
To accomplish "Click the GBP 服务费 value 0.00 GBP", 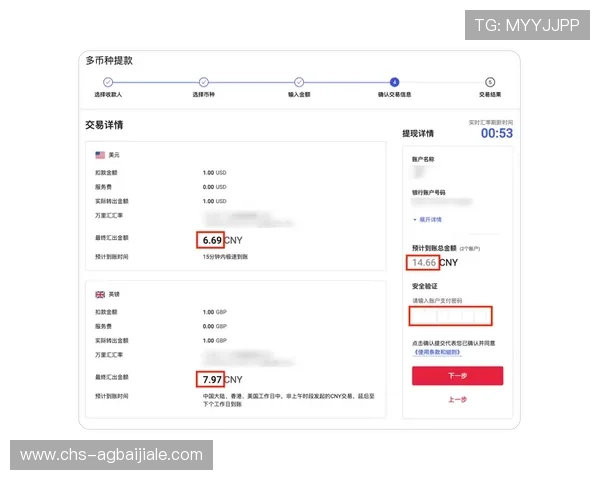I will (x=215, y=326).
